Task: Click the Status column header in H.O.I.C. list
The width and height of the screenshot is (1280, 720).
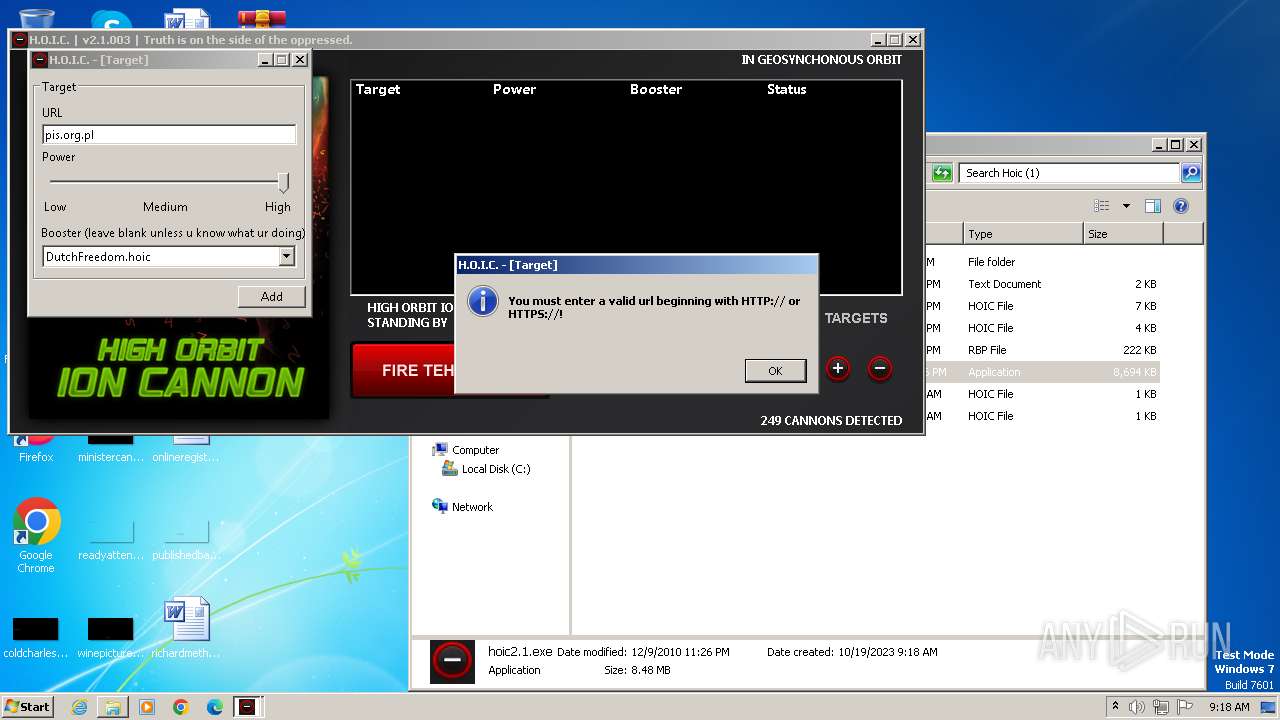Action: pos(786,89)
